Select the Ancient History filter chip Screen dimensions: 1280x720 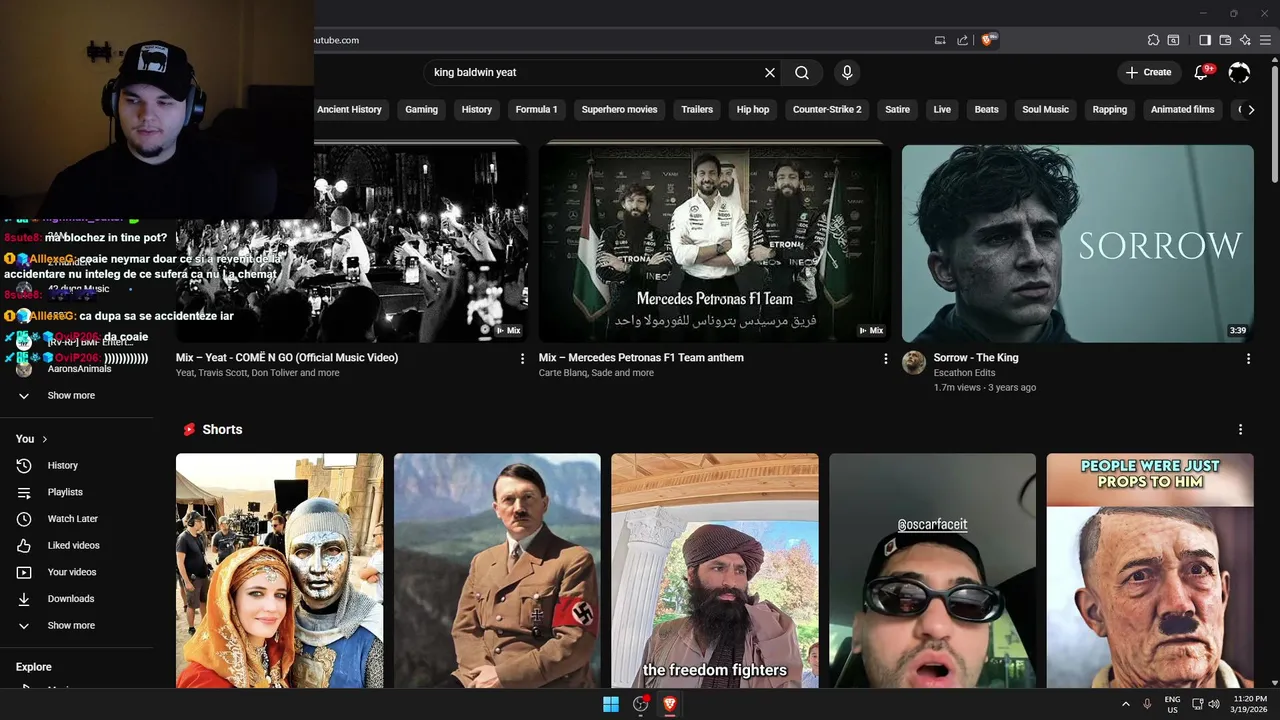click(349, 110)
